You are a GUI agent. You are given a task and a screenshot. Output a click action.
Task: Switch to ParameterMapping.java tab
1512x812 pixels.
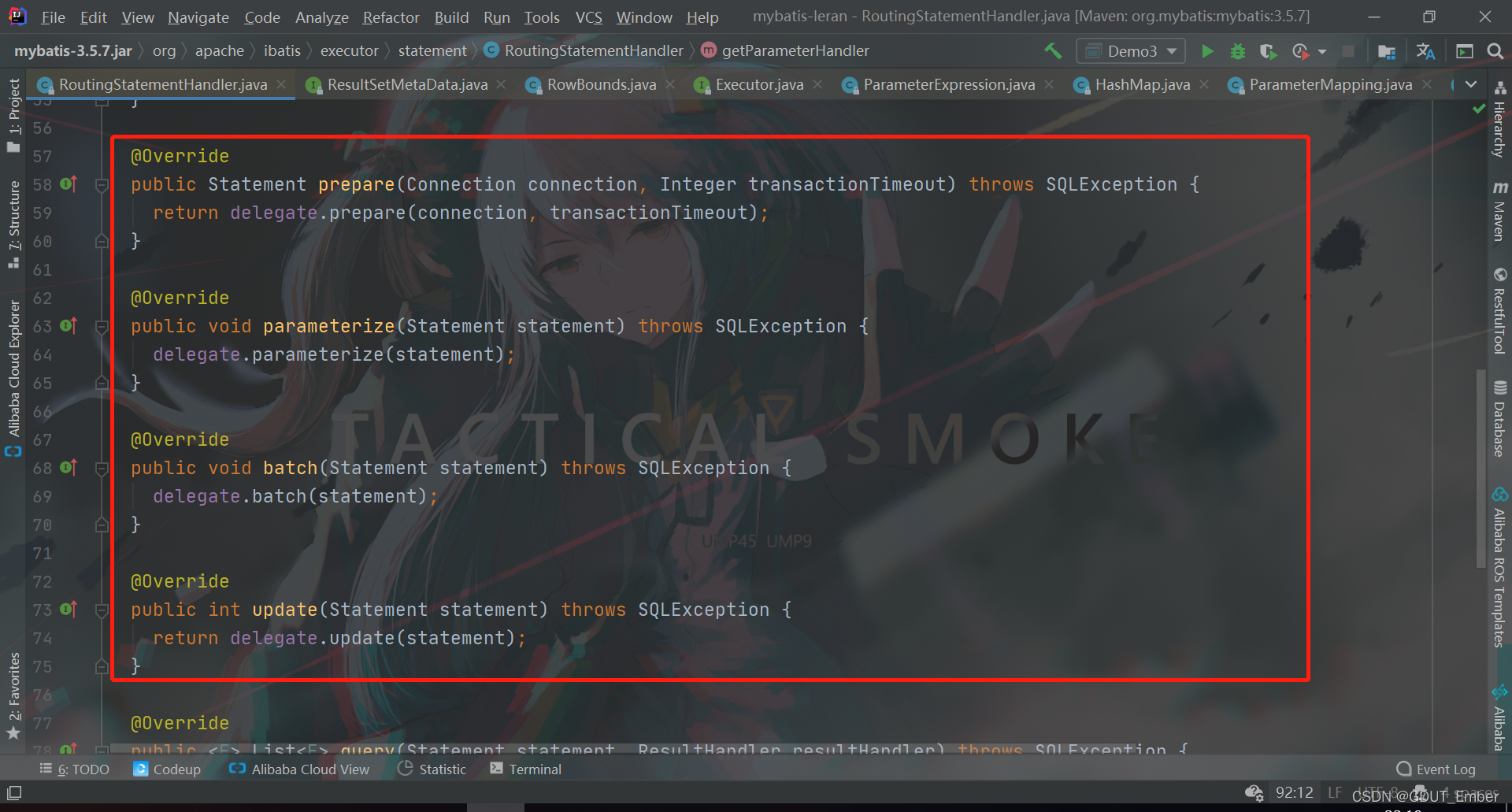pyautogui.click(x=1330, y=84)
